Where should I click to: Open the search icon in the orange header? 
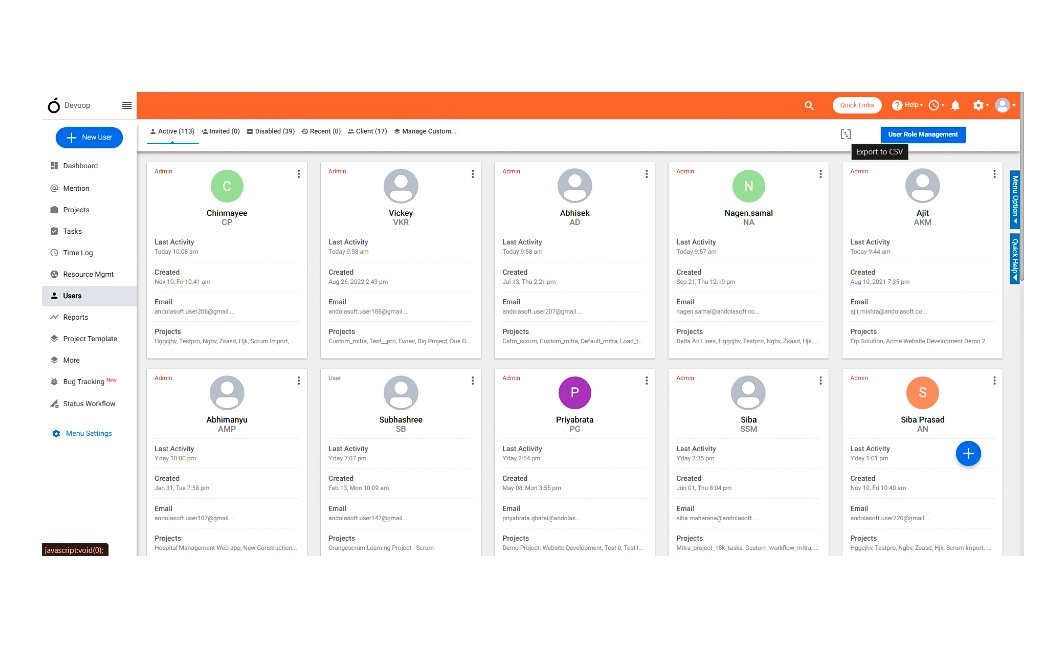pos(810,105)
